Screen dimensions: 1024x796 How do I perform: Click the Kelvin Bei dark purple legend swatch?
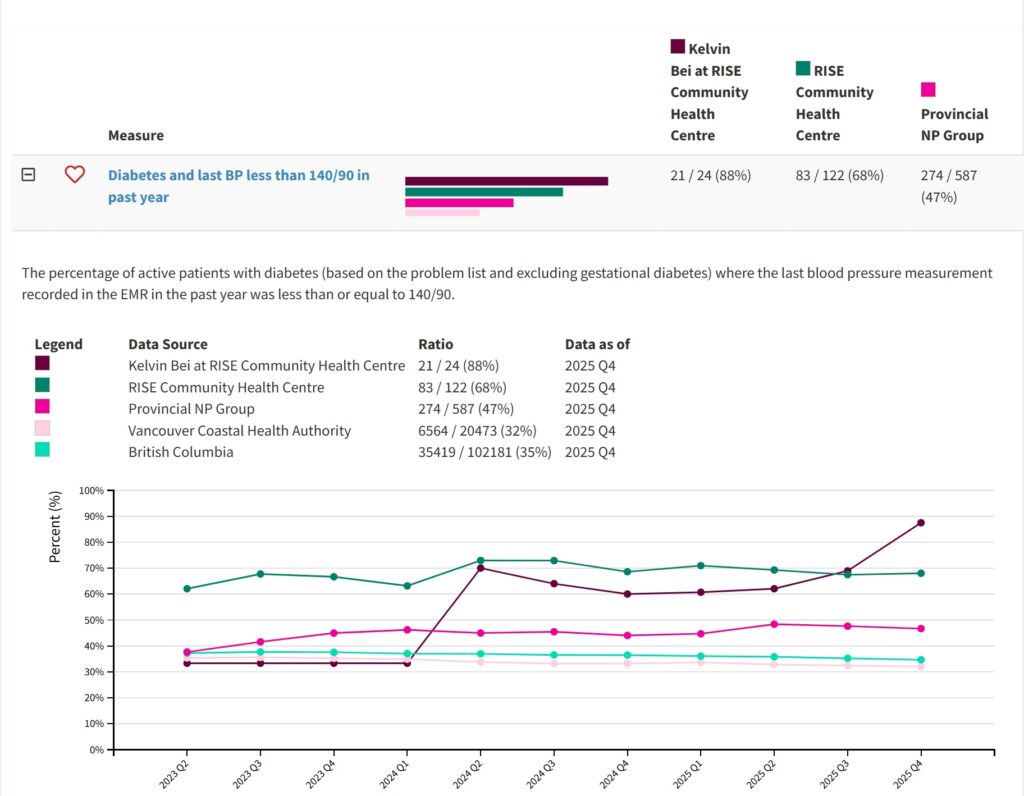point(42,364)
